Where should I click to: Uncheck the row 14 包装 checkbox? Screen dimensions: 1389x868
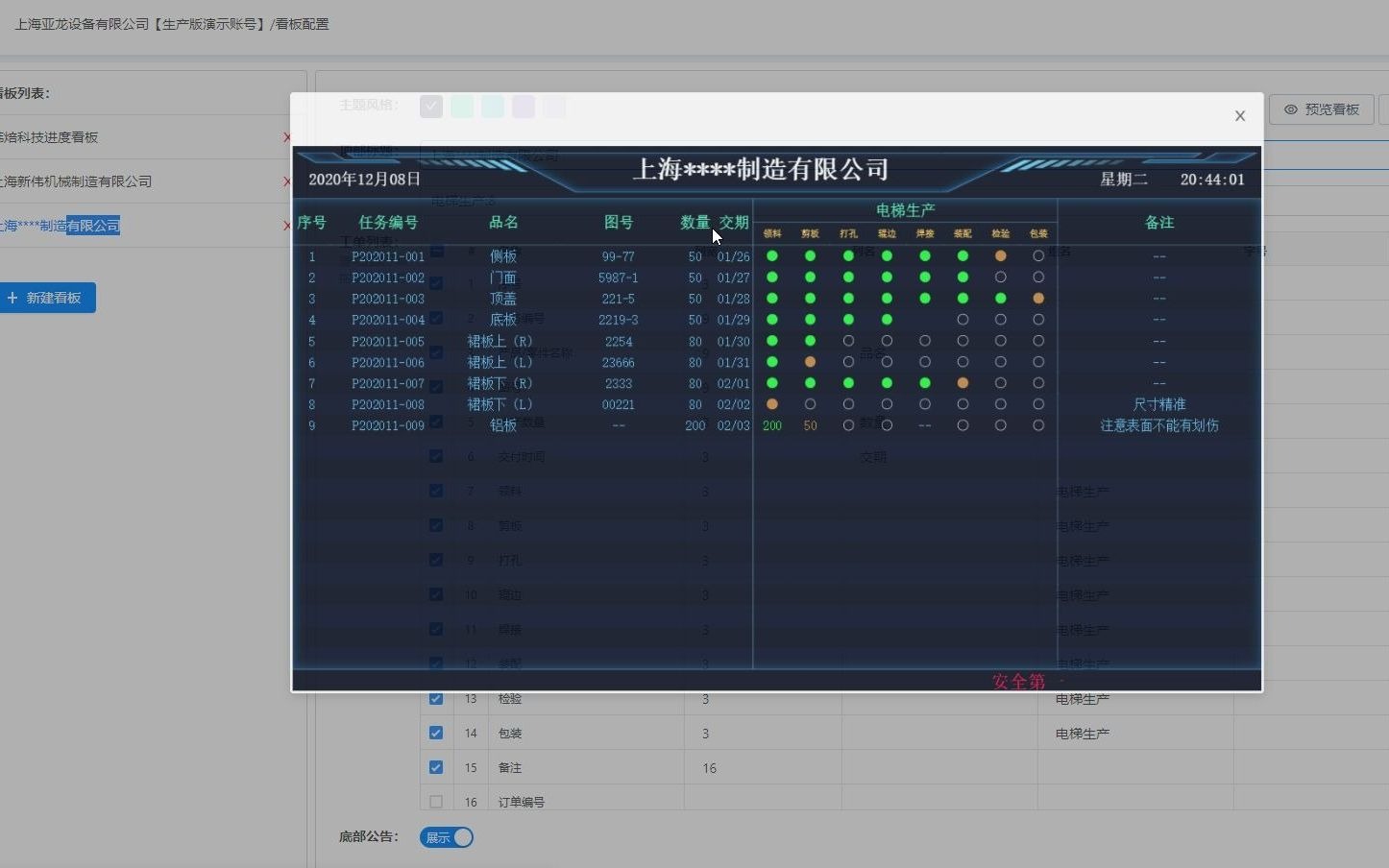tap(436, 733)
